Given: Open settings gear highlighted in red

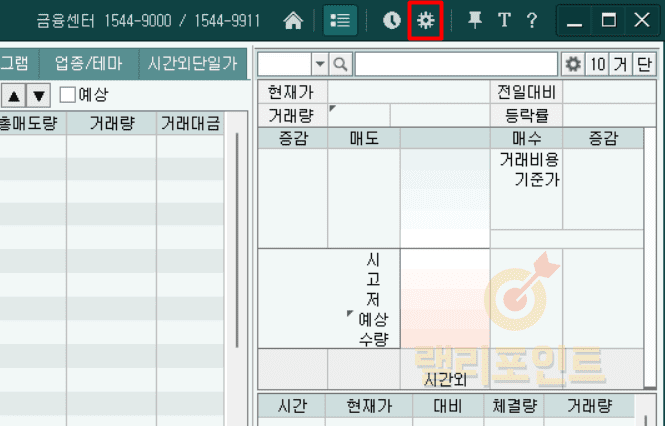Looking at the screenshot, I should click(426, 20).
